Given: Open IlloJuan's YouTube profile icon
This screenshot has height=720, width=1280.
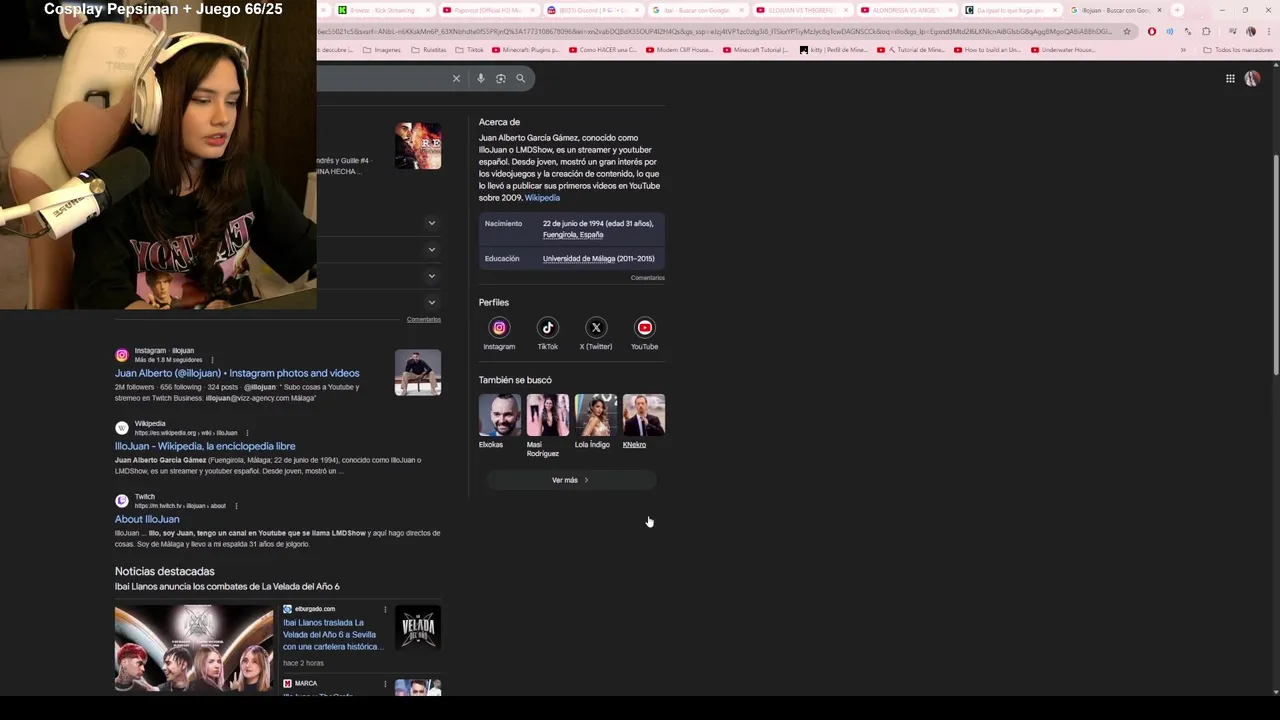Looking at the screenshot, I should [644, 327].
